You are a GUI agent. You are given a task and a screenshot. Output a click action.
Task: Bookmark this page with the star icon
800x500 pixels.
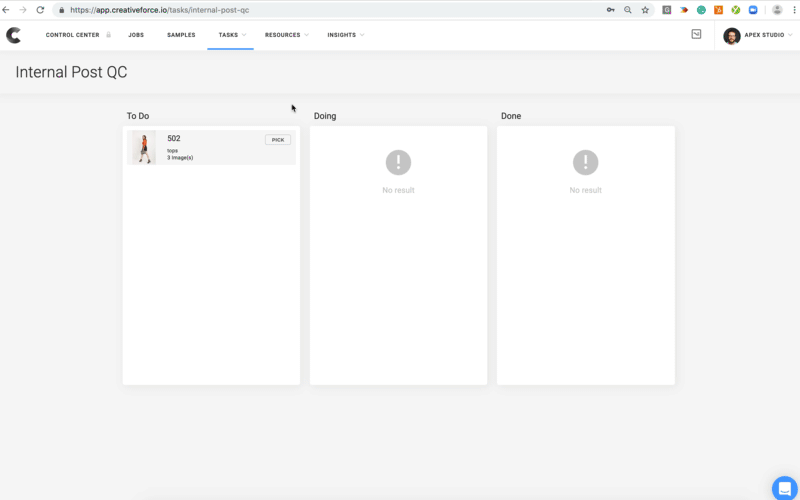pyautogui.click(x=645, y=10)
